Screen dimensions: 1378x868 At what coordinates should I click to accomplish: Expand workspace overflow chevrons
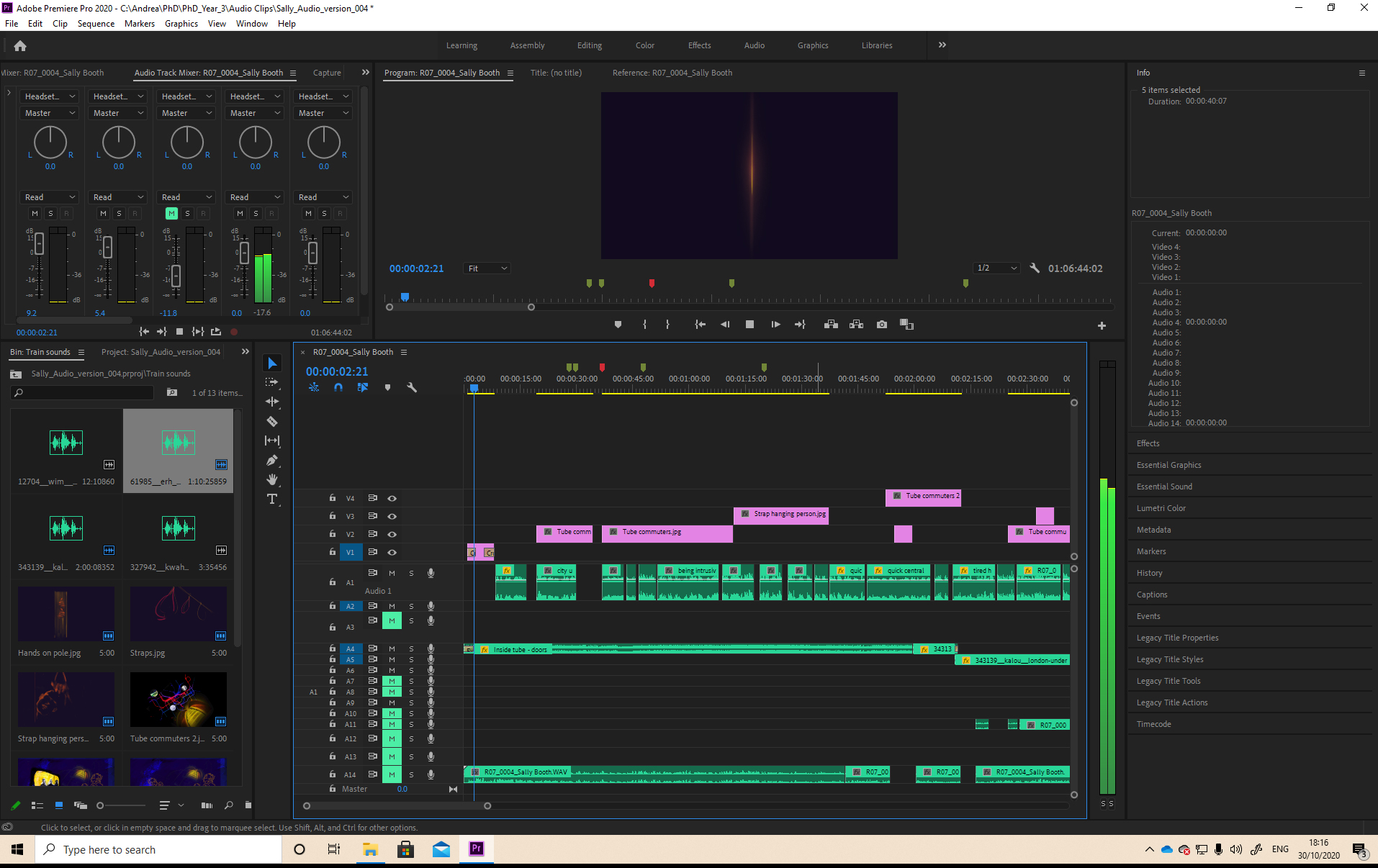(942, 45)
